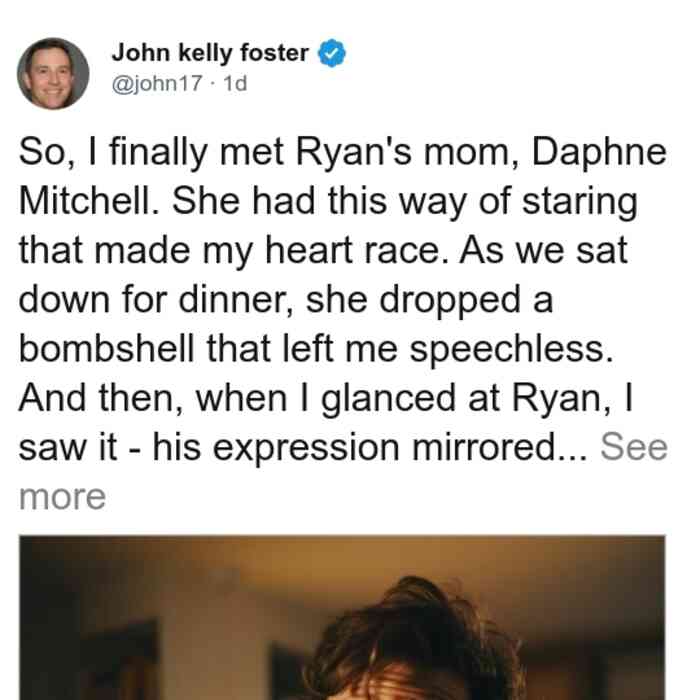Click the dark-haired person in the photo
Viewport: 700px width, 700px height.
pyautogui.click(x=413, y=639)
